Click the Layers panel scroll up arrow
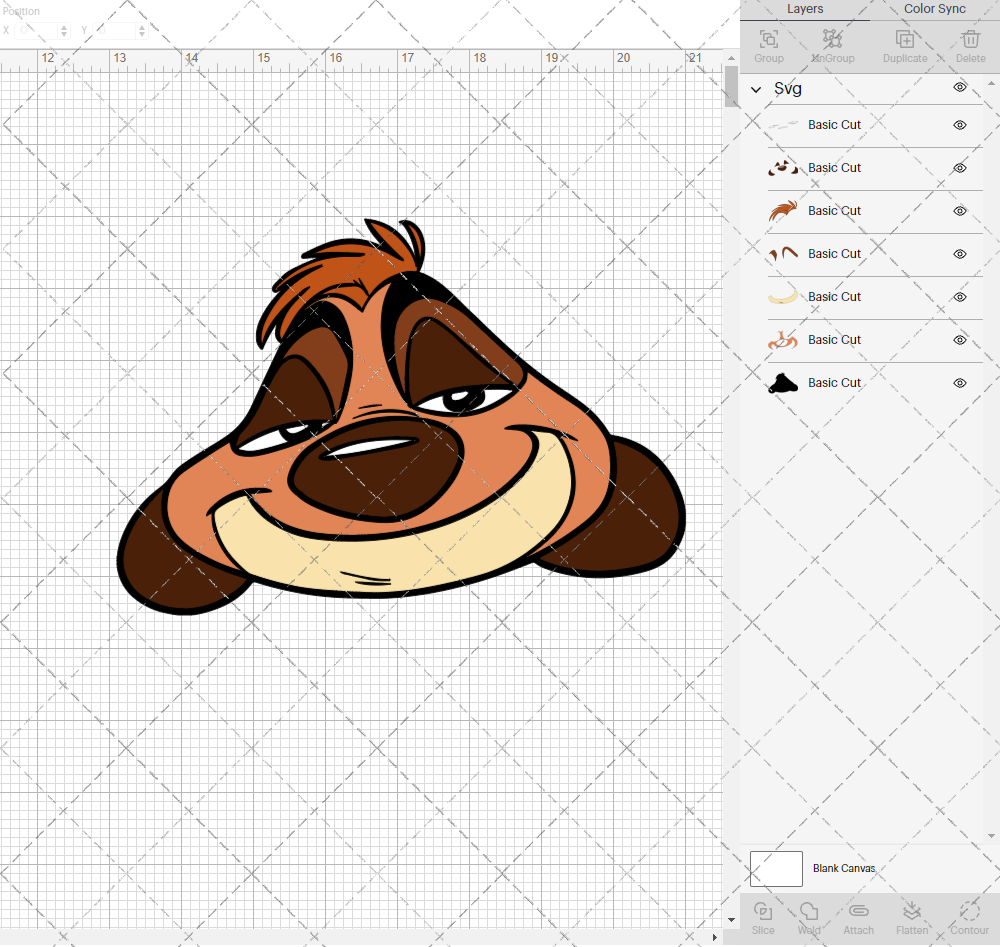 click(x=991, y=84)
